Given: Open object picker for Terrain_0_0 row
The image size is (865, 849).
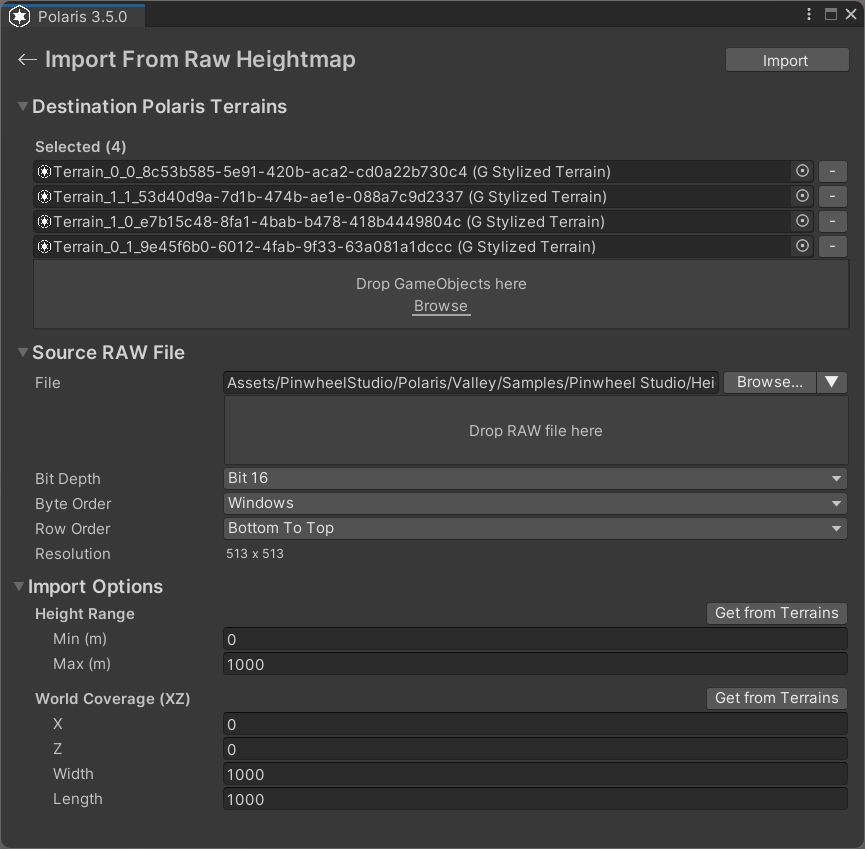Looking at the screenshot, I should click(802, 172).
